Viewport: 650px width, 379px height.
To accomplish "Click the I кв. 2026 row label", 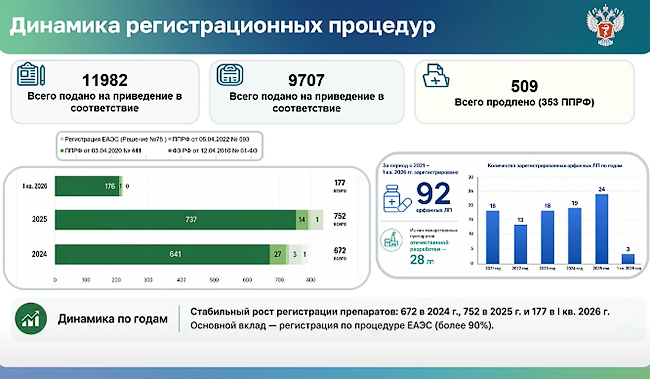I will click(x=35, y=186).
